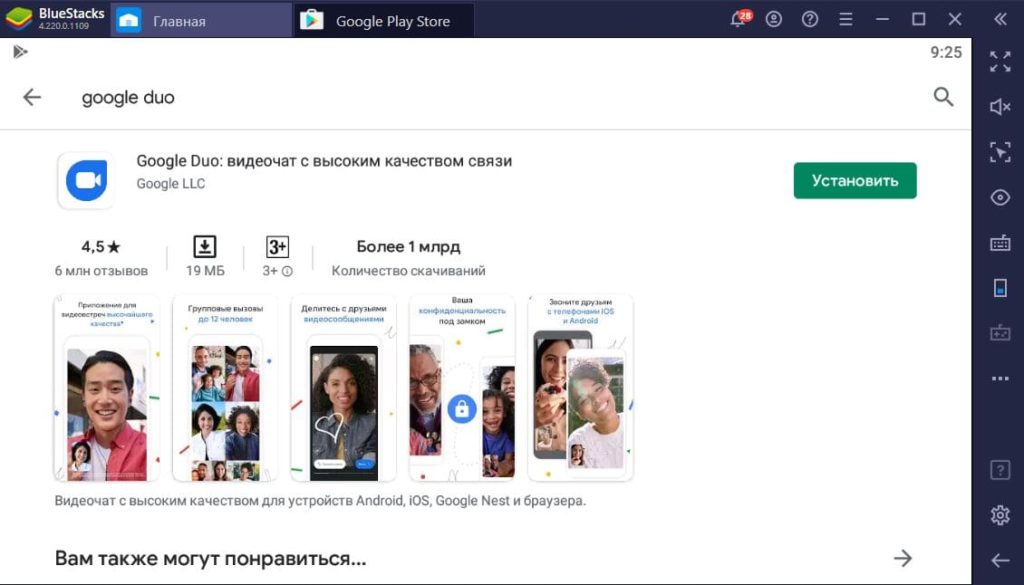Image resolution: width=1024 pixels, height=585 pixels.
Task: Open the group calls screenshot thumbnail
Action: click(x=225, y=388)
